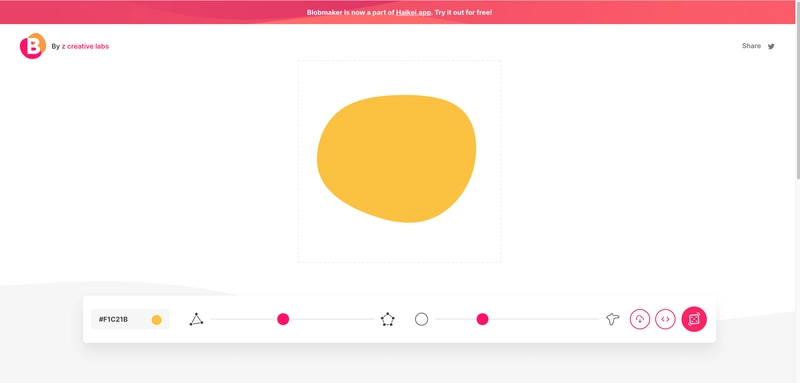800x383 pixels.
Task: Click the 'Try it out for free!' banner text
Action: [463, 12]
